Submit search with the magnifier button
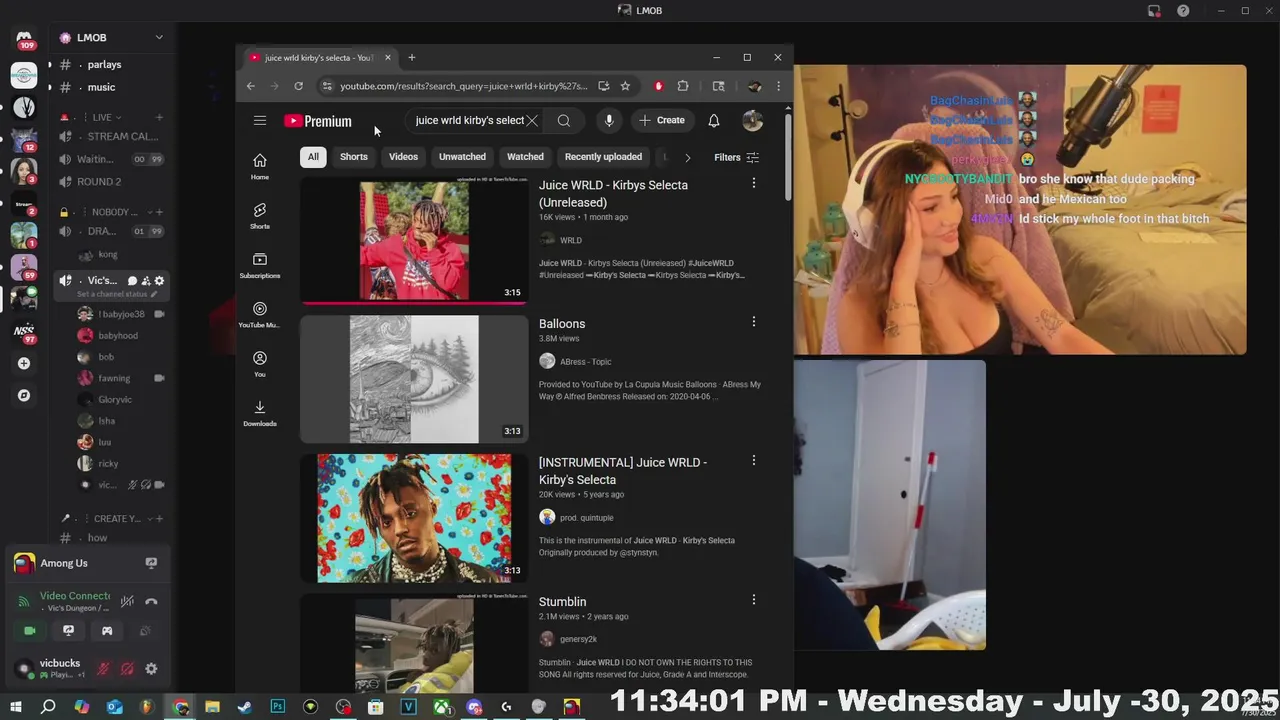This screenshot has height=720, width=1280. click(x=564, y=121)
